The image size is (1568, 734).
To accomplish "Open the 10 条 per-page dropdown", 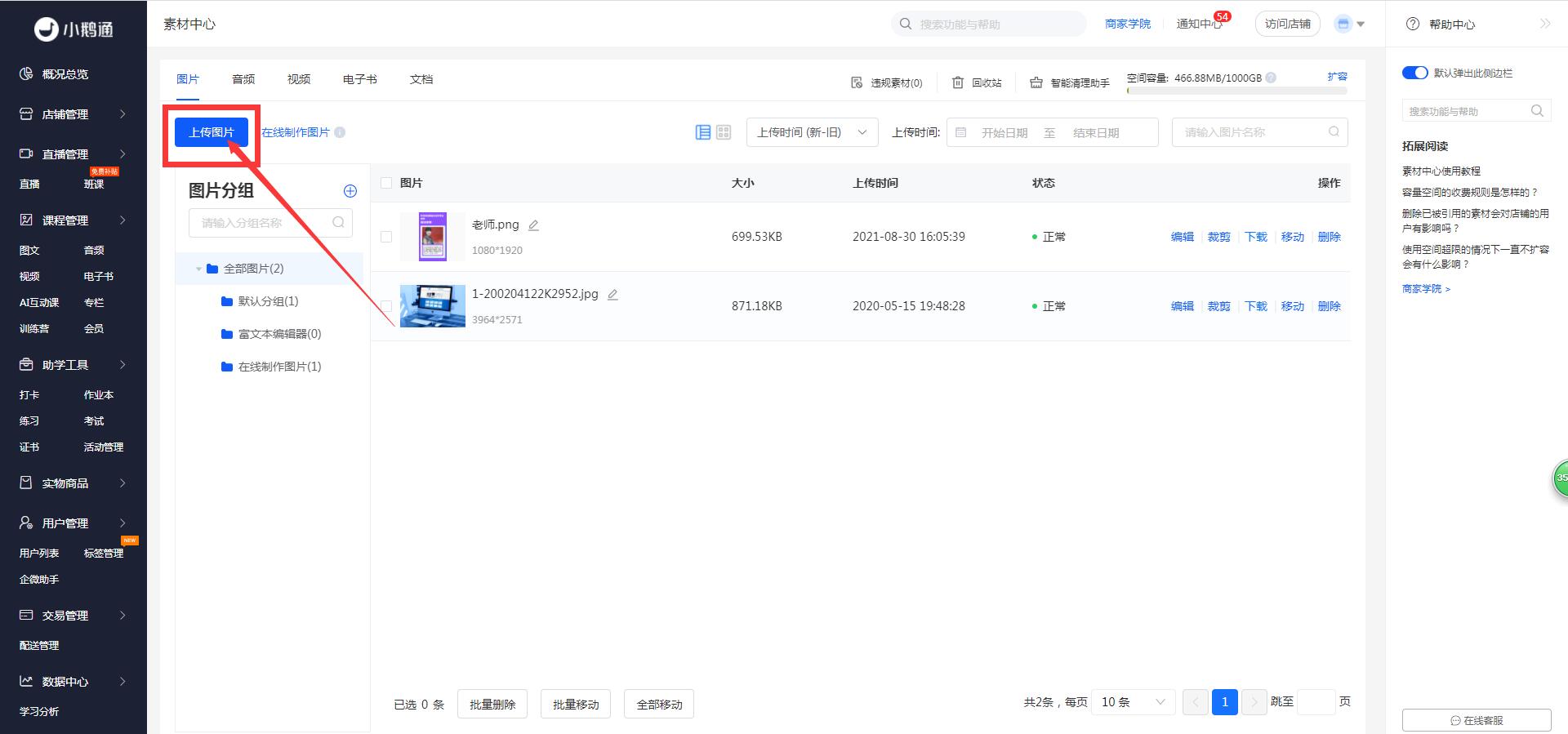I will coord(1133,702).
